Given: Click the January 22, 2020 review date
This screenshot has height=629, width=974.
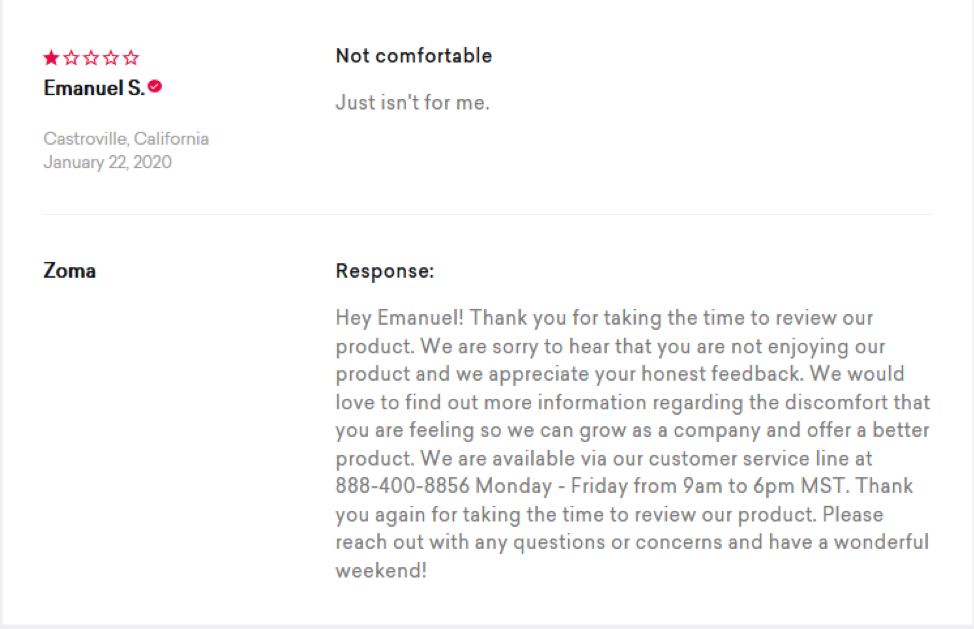Looking at the screenshot, I should tap(107, 162).
